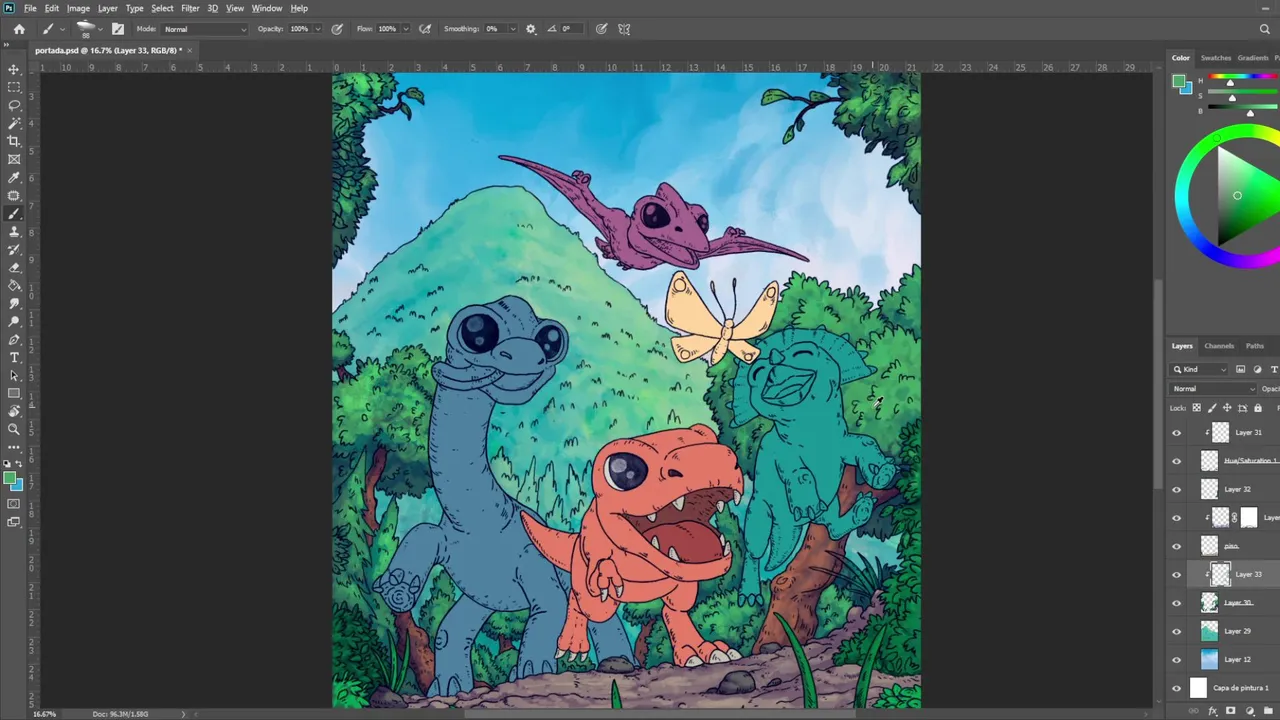This screenshot has height=720, width=1280.
Task: Open the Filter menu
Action: (190, 8)
